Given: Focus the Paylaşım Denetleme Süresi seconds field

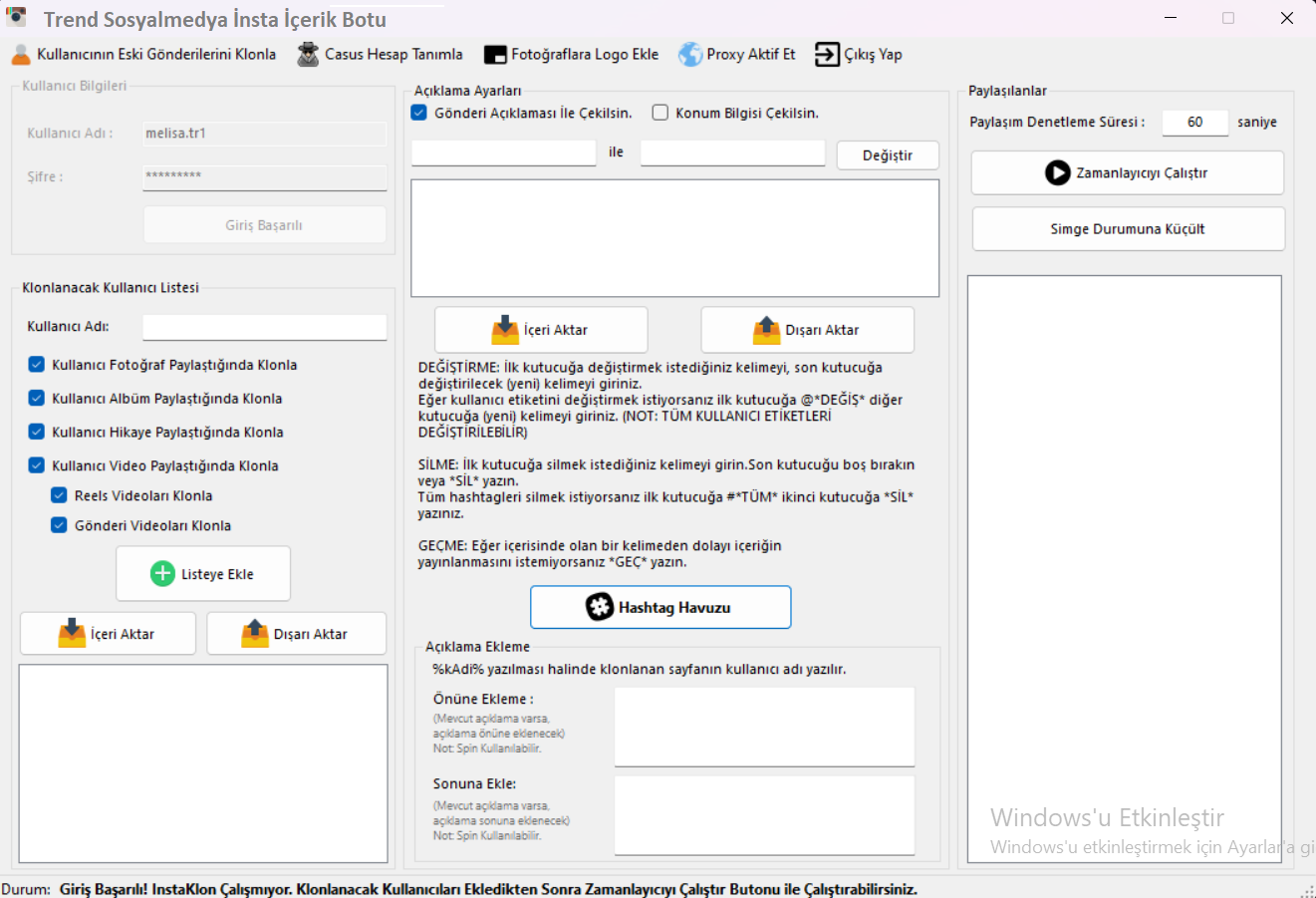Looking at the screenshot, I should point(1194,122).
